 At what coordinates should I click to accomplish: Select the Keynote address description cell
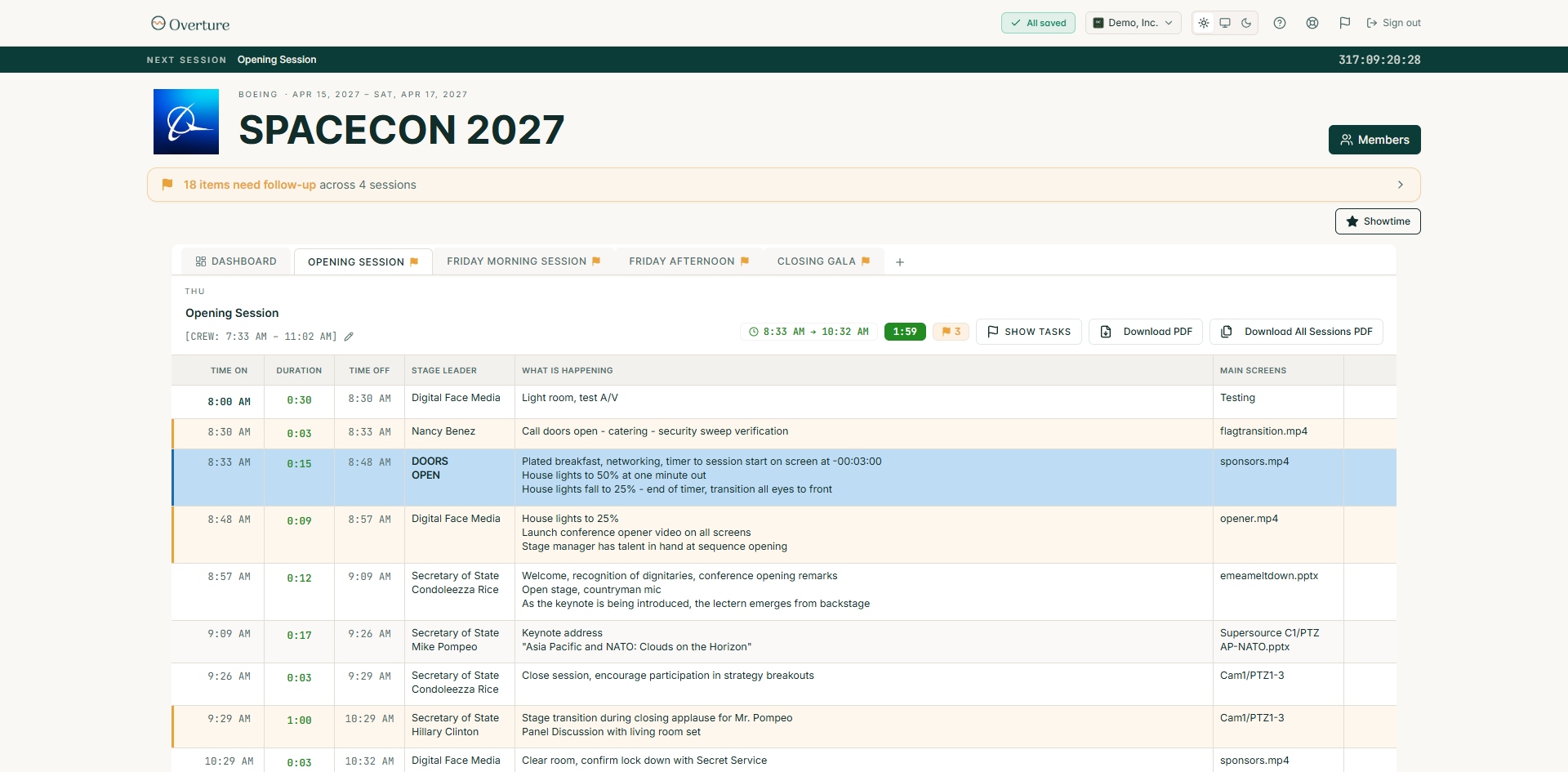click(863, 642)
